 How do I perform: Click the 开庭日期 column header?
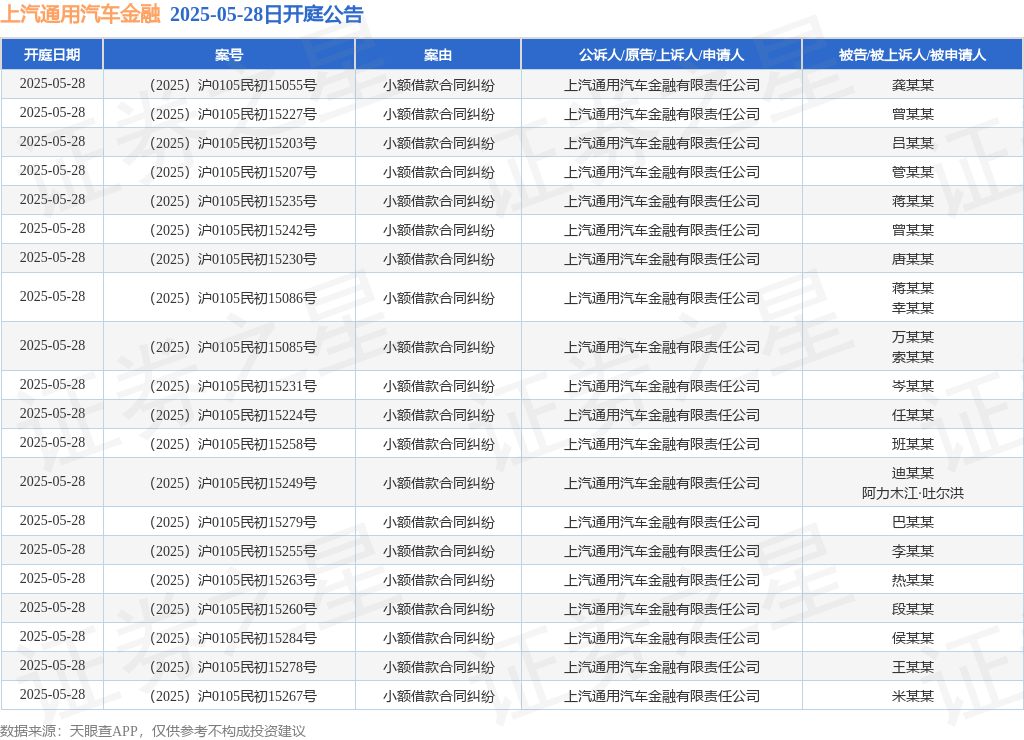coord(52,55)
